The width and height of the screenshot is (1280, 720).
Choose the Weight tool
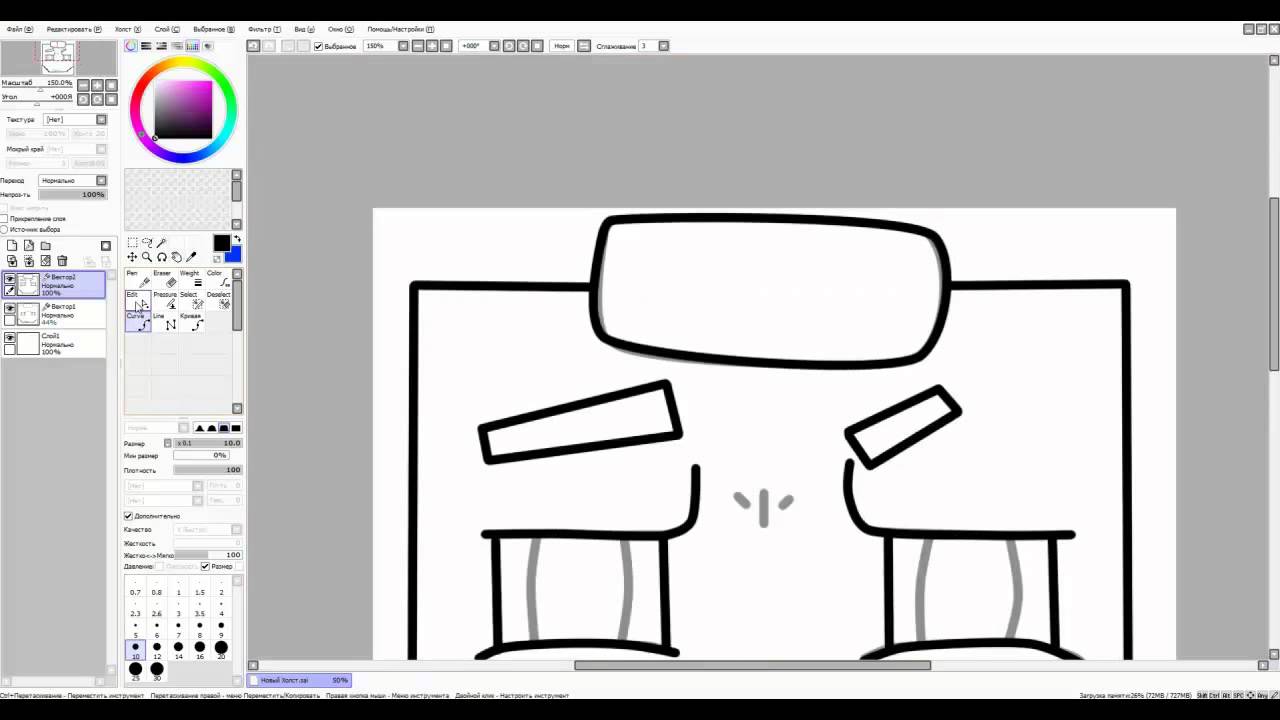(x=190, y=279)
